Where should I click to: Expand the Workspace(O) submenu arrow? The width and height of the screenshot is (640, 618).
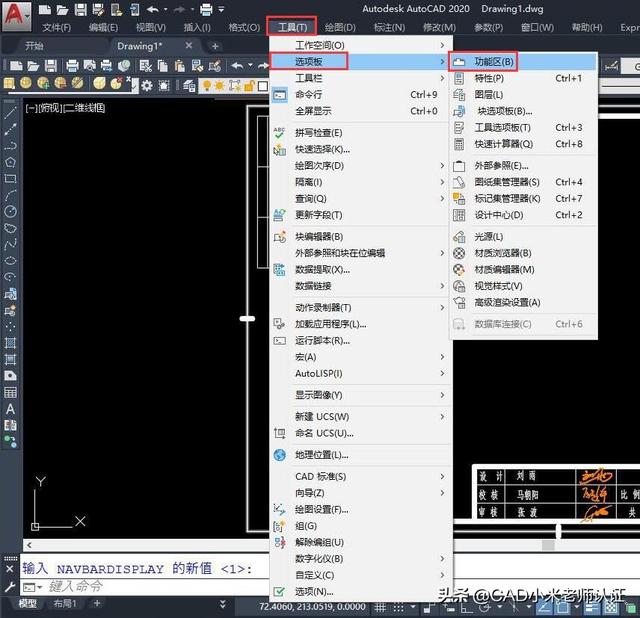tap(442, 45)
